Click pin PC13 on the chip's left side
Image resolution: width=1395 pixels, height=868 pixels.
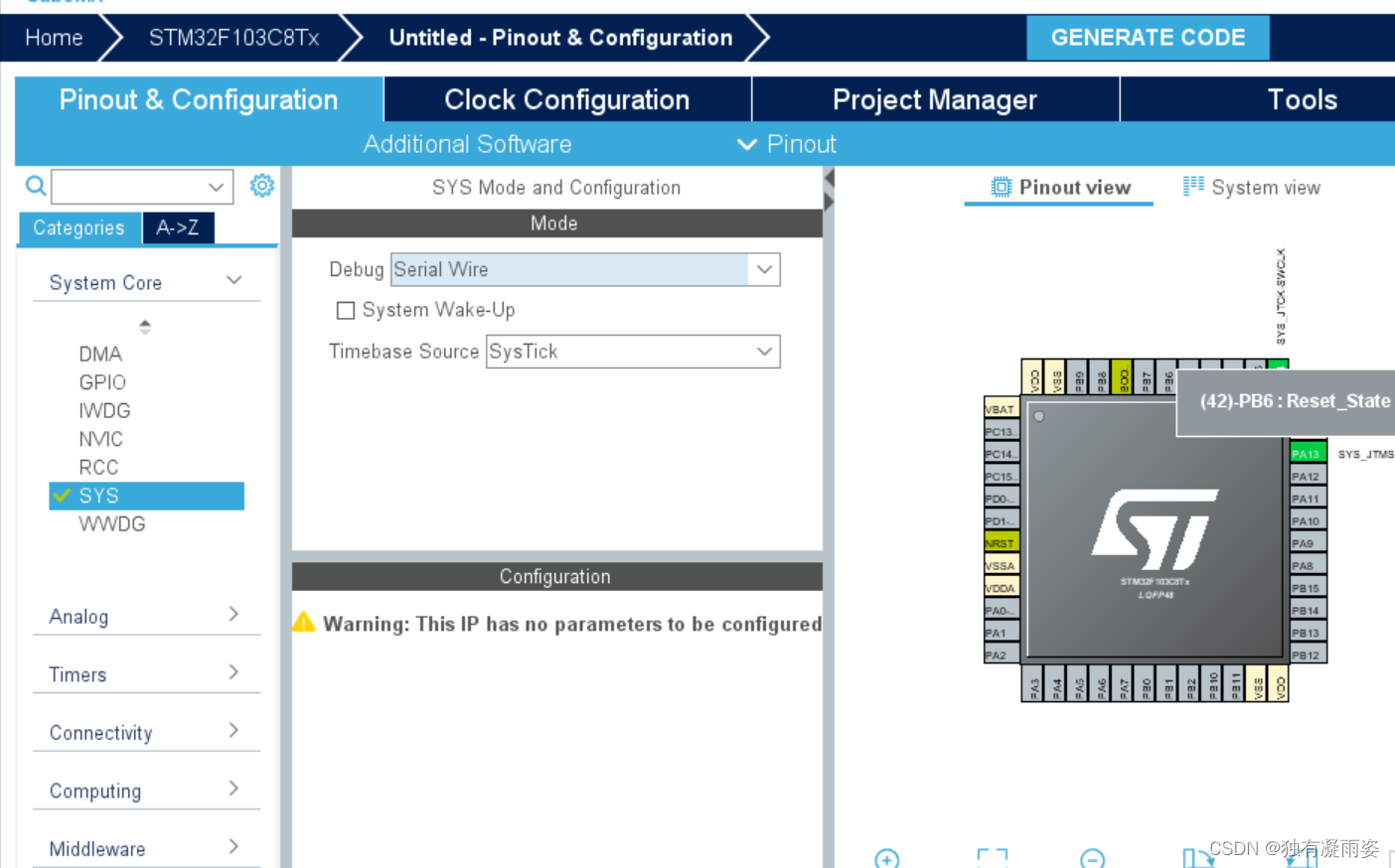pyautogui.click(x=1002, y=432)
